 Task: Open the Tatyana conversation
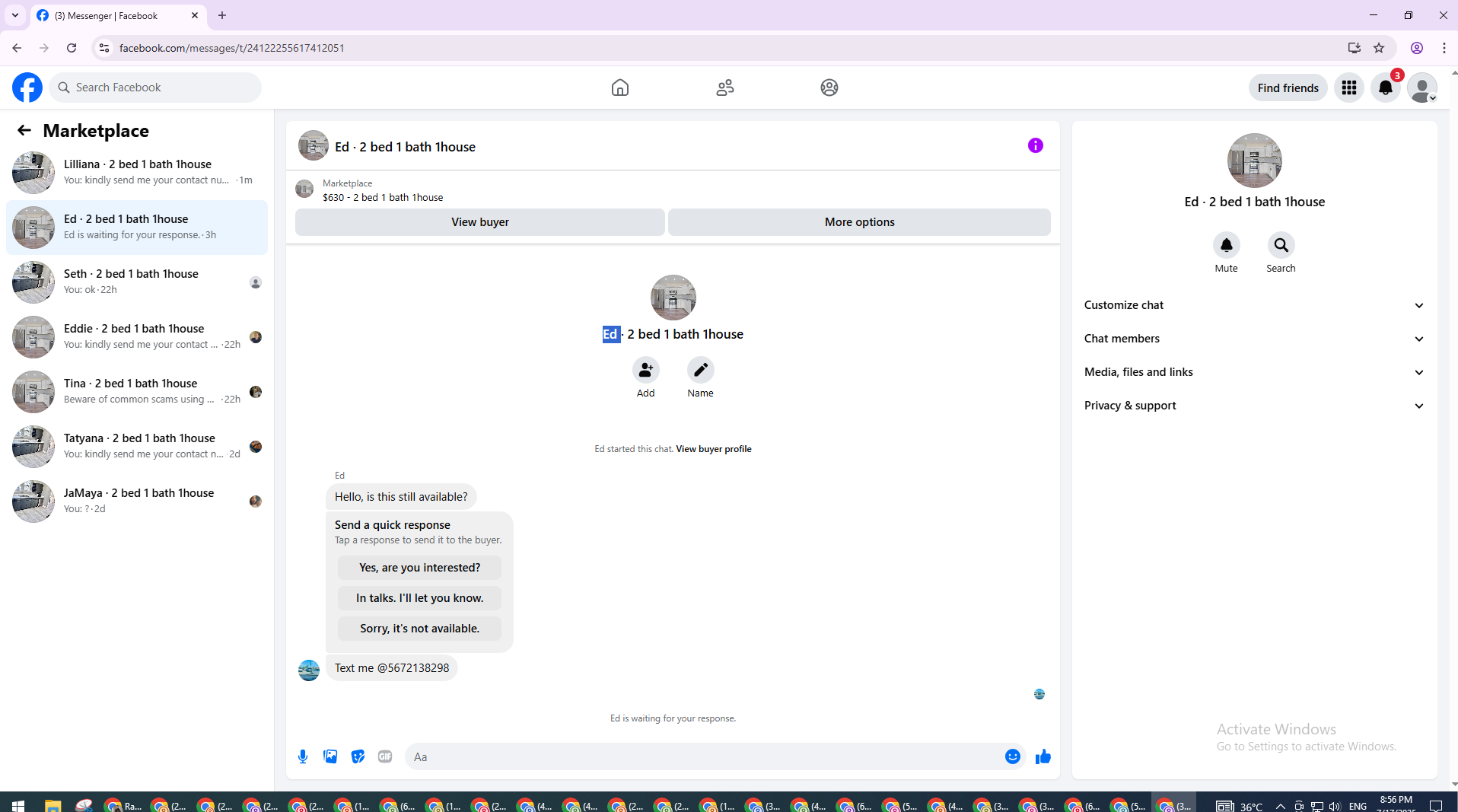[137, 447]
